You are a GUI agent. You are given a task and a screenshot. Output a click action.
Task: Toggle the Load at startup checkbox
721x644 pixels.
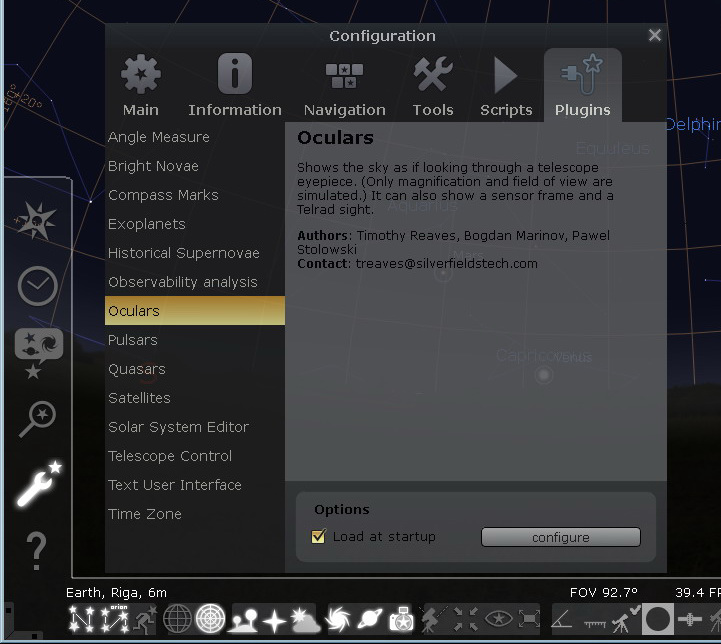[x=319, y=537]
